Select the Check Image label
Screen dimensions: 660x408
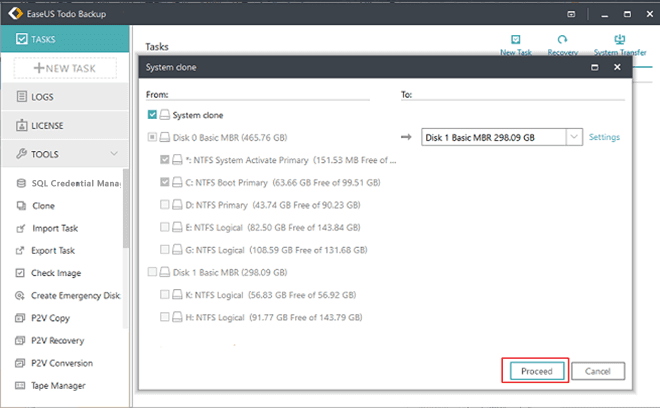[56, 273]
